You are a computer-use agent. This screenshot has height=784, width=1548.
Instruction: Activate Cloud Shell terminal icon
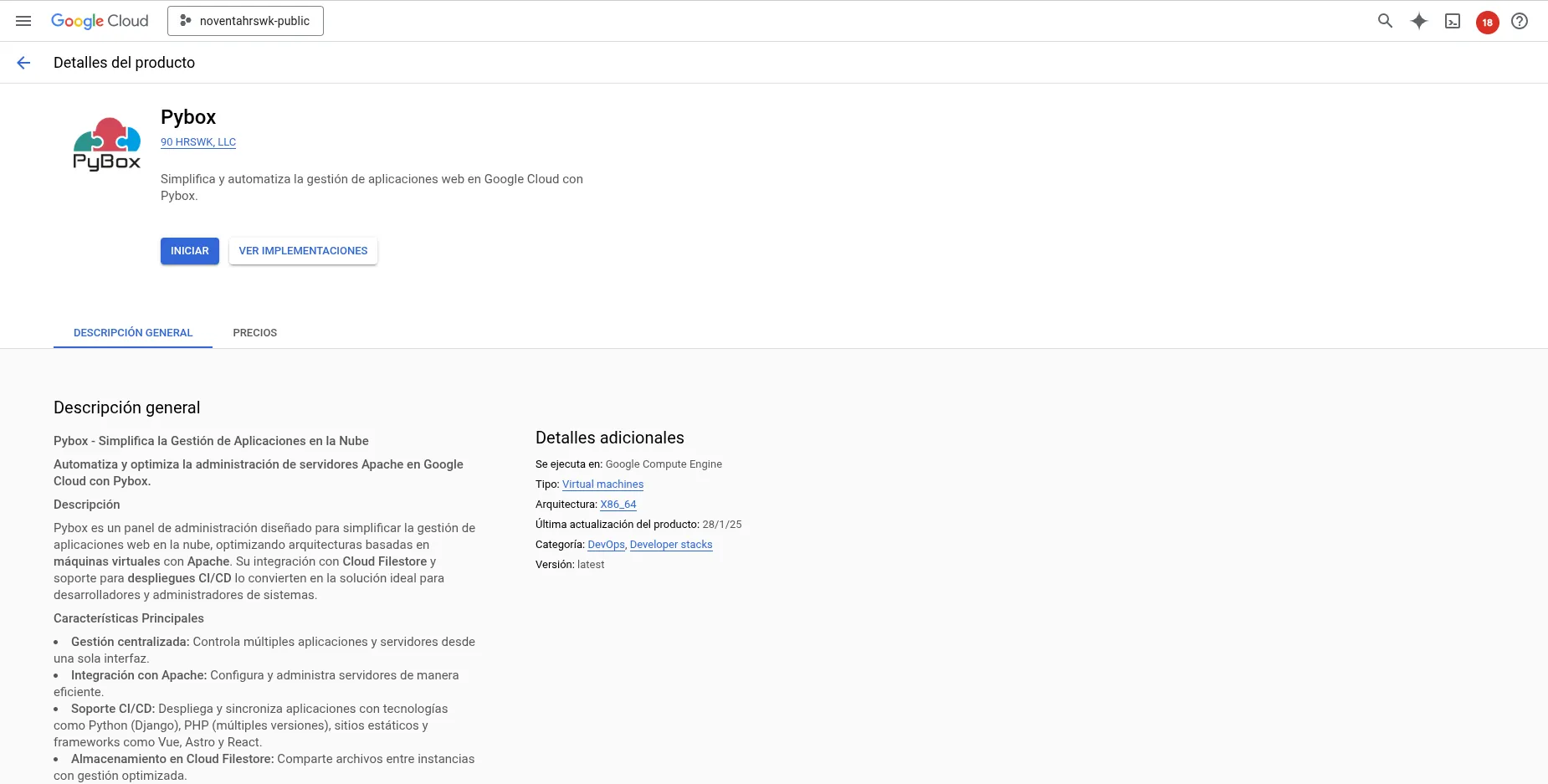1453,22
